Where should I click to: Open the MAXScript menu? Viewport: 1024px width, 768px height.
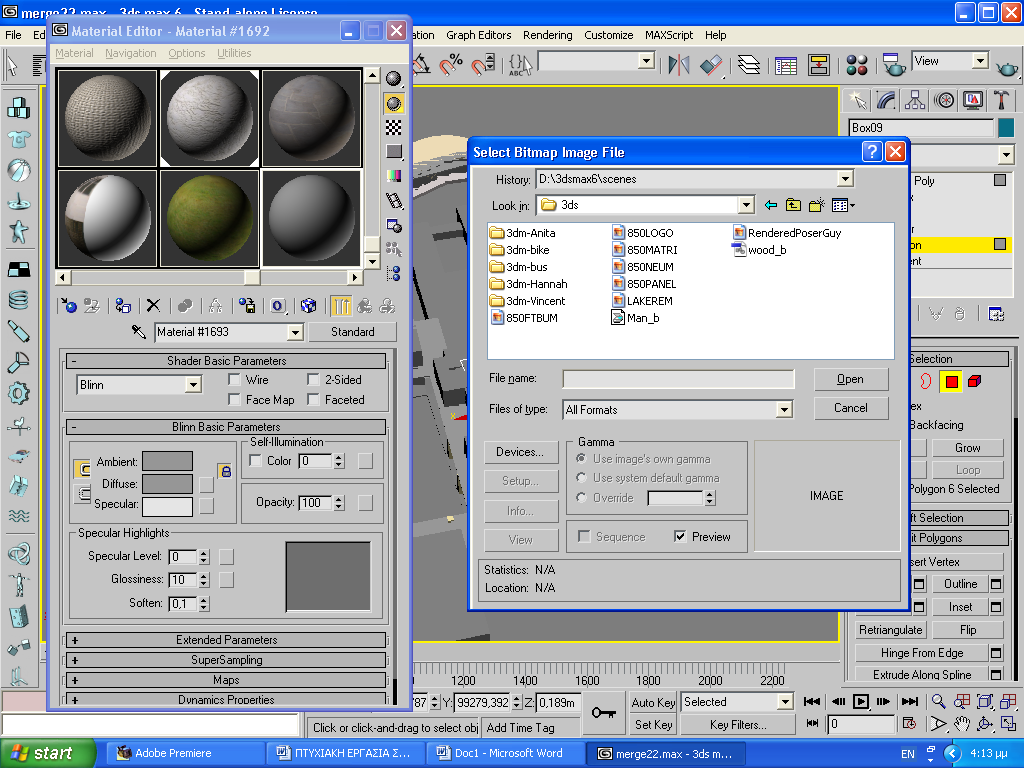pyautogui.click(x=669, y=35)
